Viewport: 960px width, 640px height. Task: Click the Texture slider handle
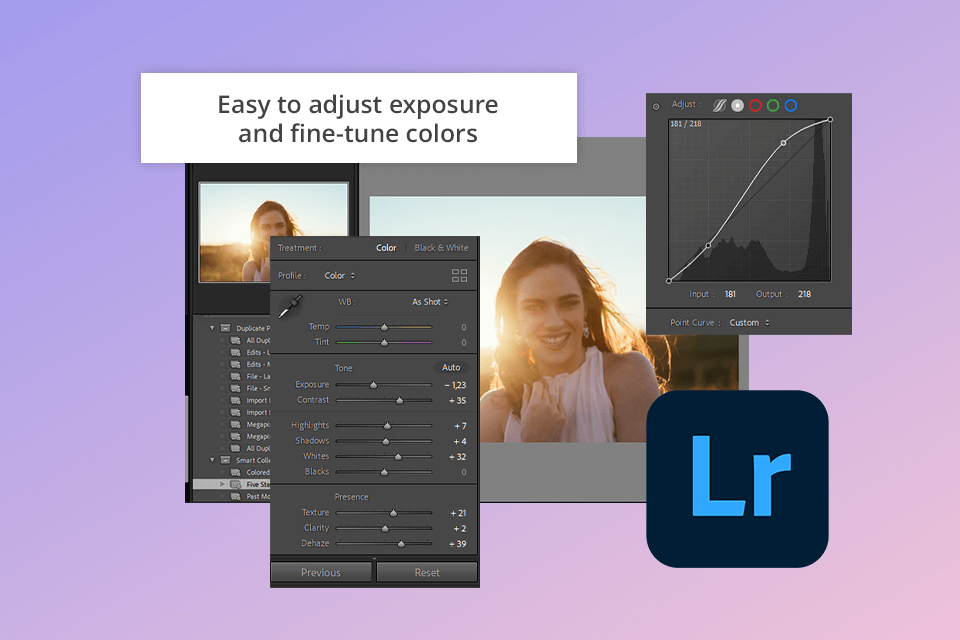pos(394,513)
